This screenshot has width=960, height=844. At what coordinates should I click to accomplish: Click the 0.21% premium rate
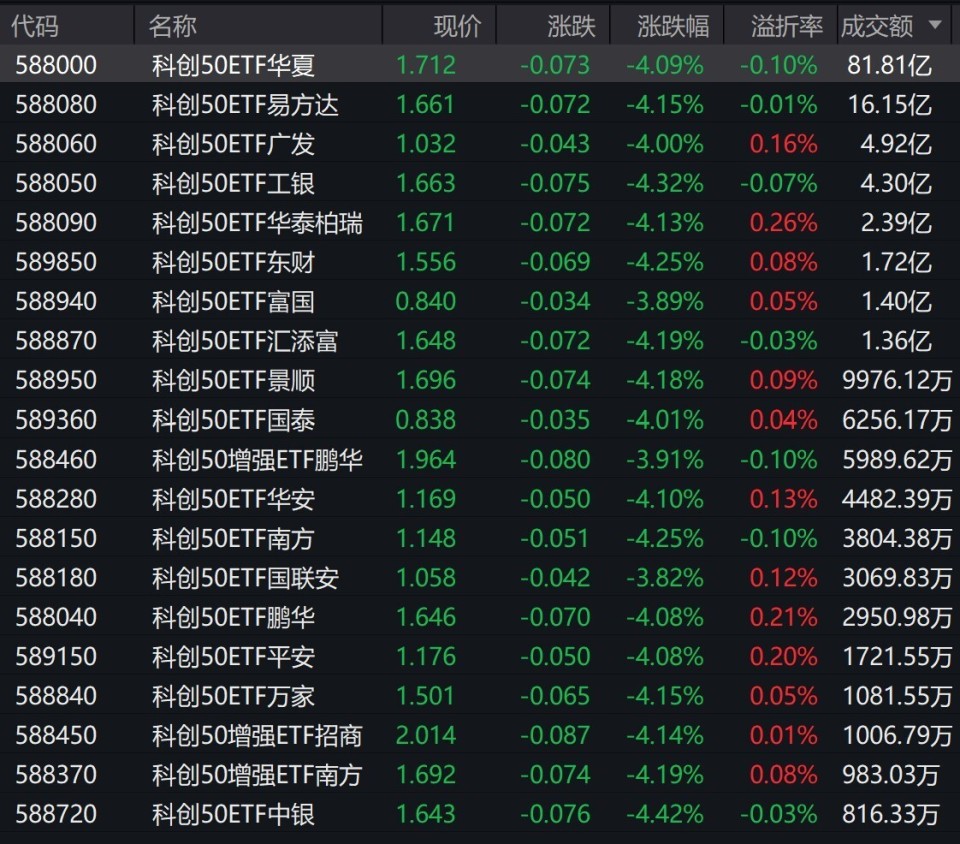tap(783, 617)
